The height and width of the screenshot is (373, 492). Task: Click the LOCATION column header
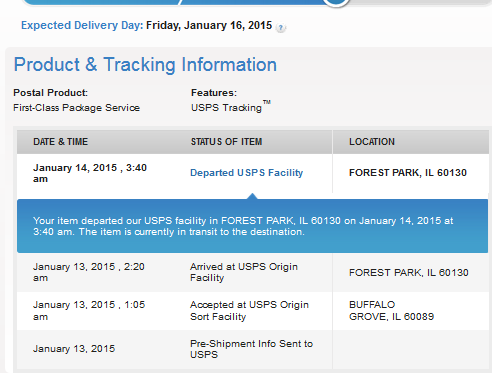coord(372,142)
